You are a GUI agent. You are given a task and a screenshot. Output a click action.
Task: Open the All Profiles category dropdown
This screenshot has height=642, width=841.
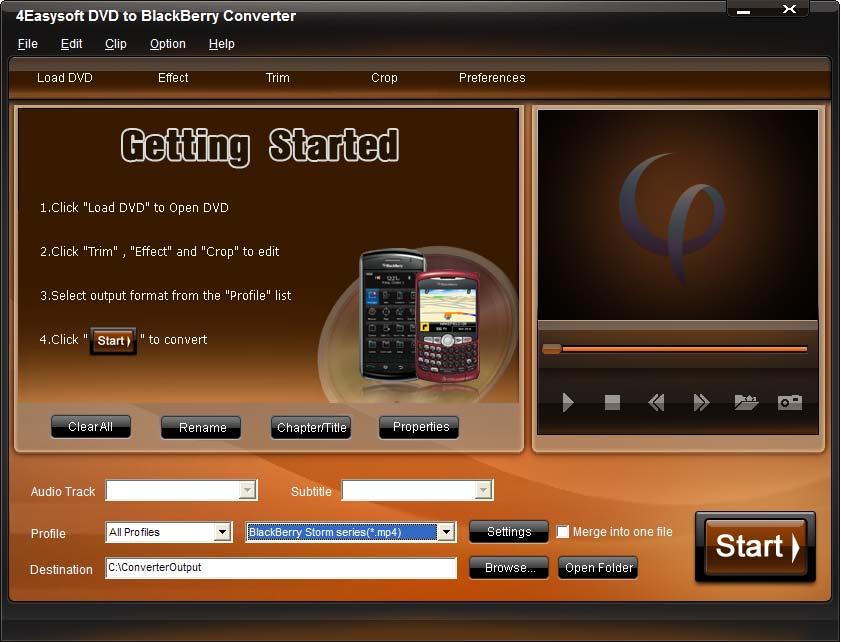click(x=222, y=532)
